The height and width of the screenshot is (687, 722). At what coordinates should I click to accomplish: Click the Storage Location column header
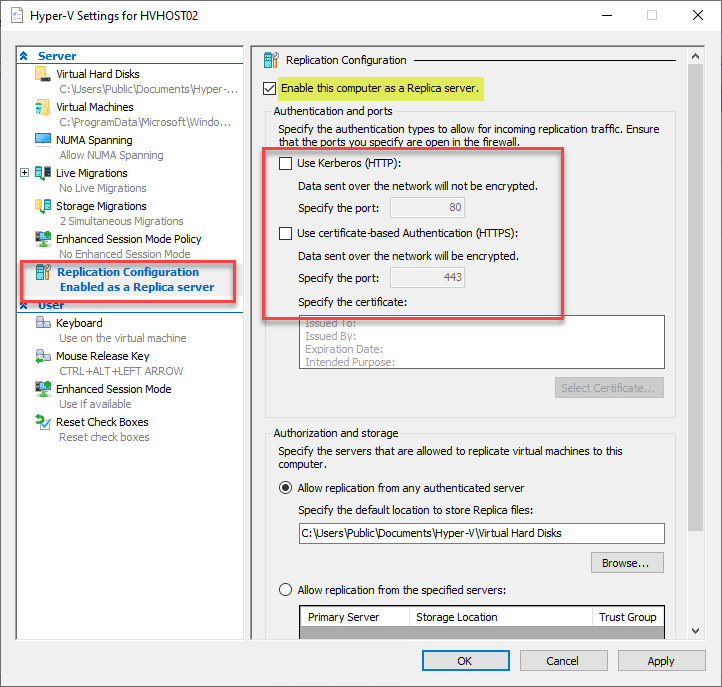pyautogui.click(x=501, y=617)
